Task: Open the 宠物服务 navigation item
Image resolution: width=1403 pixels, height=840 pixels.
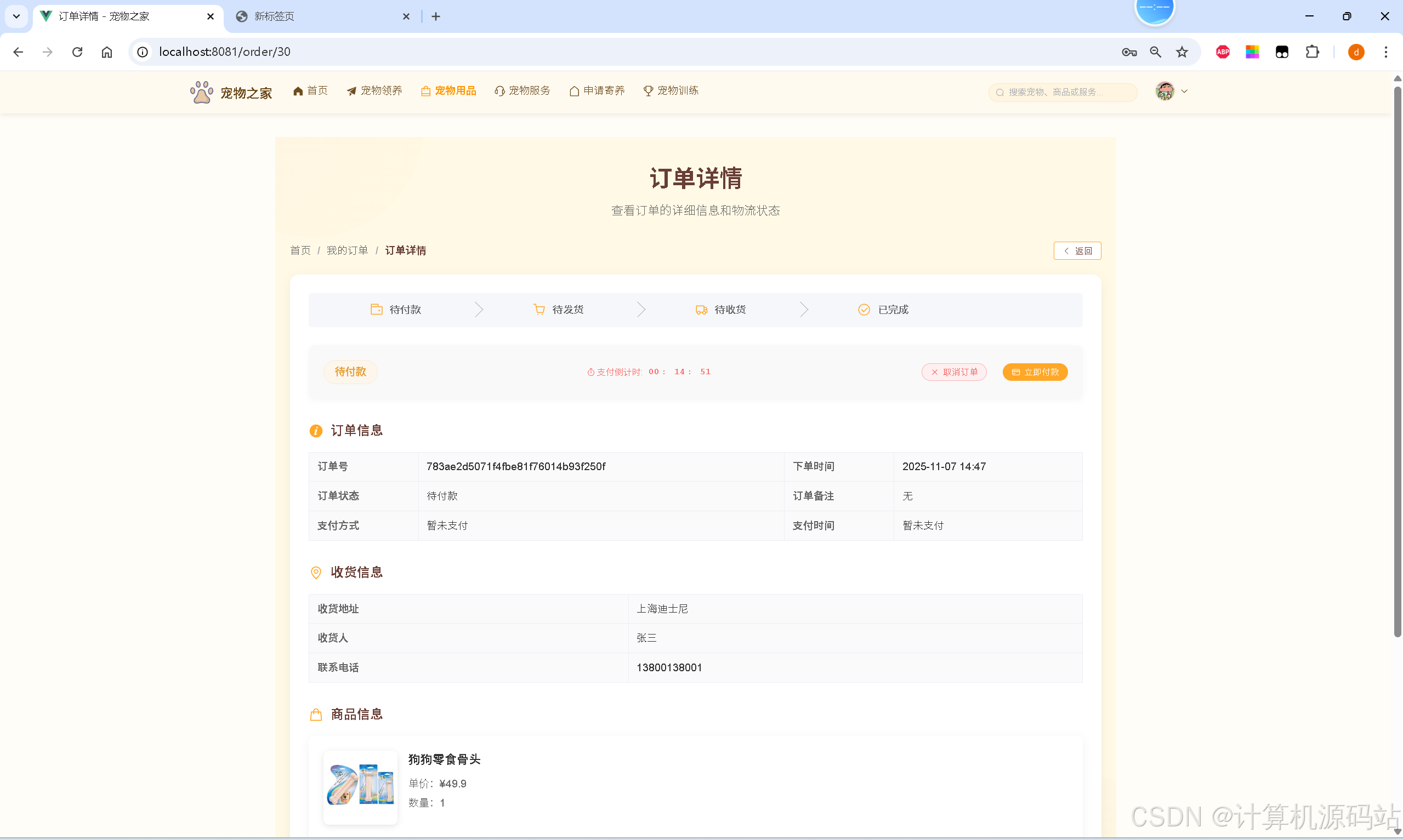Action: coord(522,90)
